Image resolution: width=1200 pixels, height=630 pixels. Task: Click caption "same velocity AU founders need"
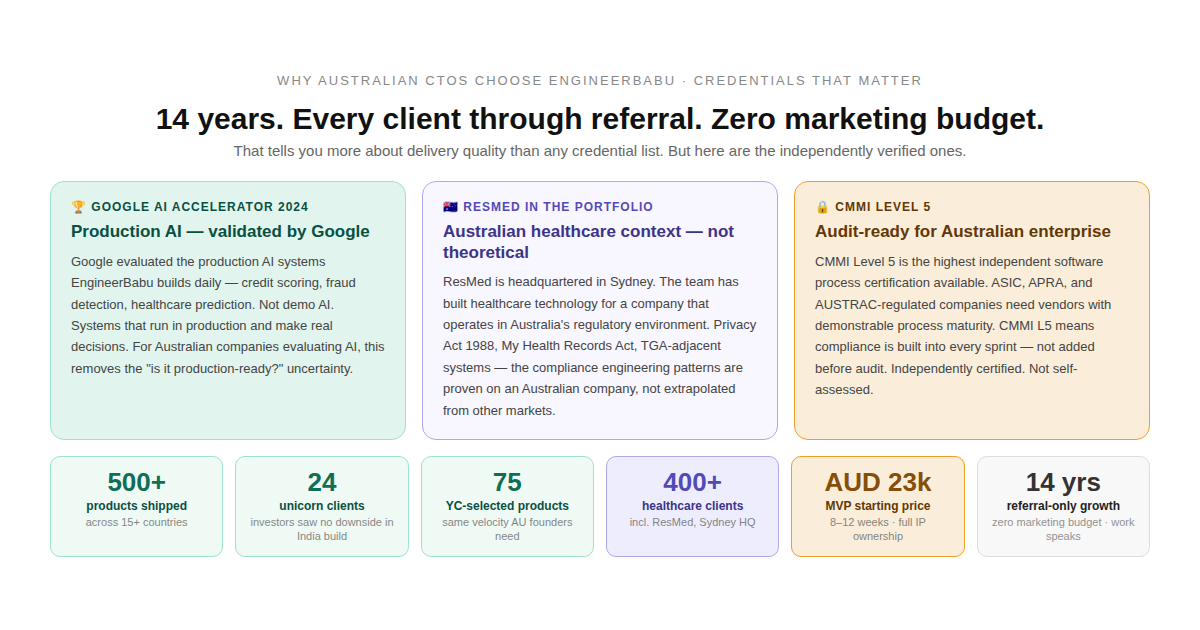click(x=508, y=529)
